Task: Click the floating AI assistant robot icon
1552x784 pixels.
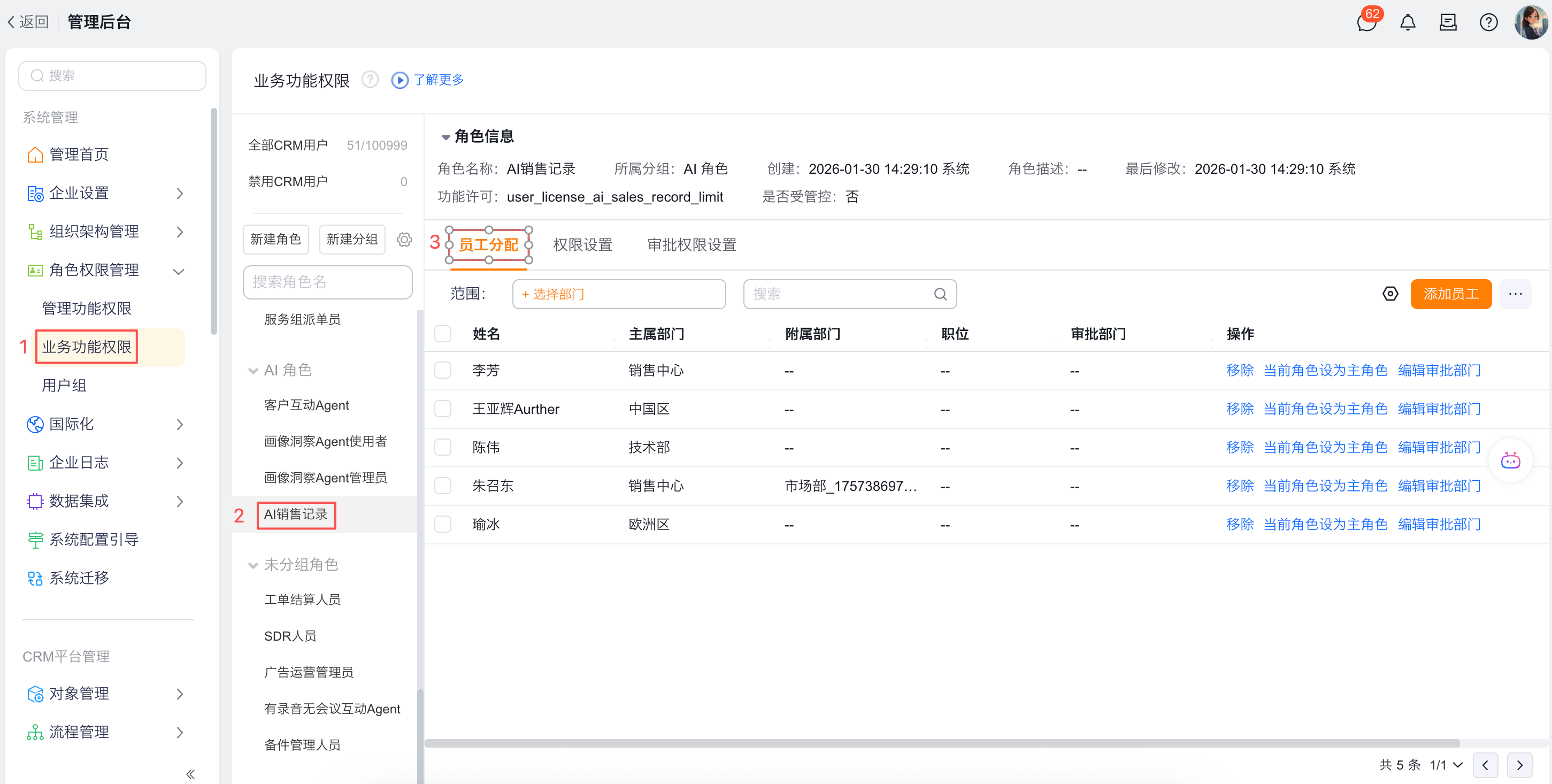Action: [x=1510, y=461]
